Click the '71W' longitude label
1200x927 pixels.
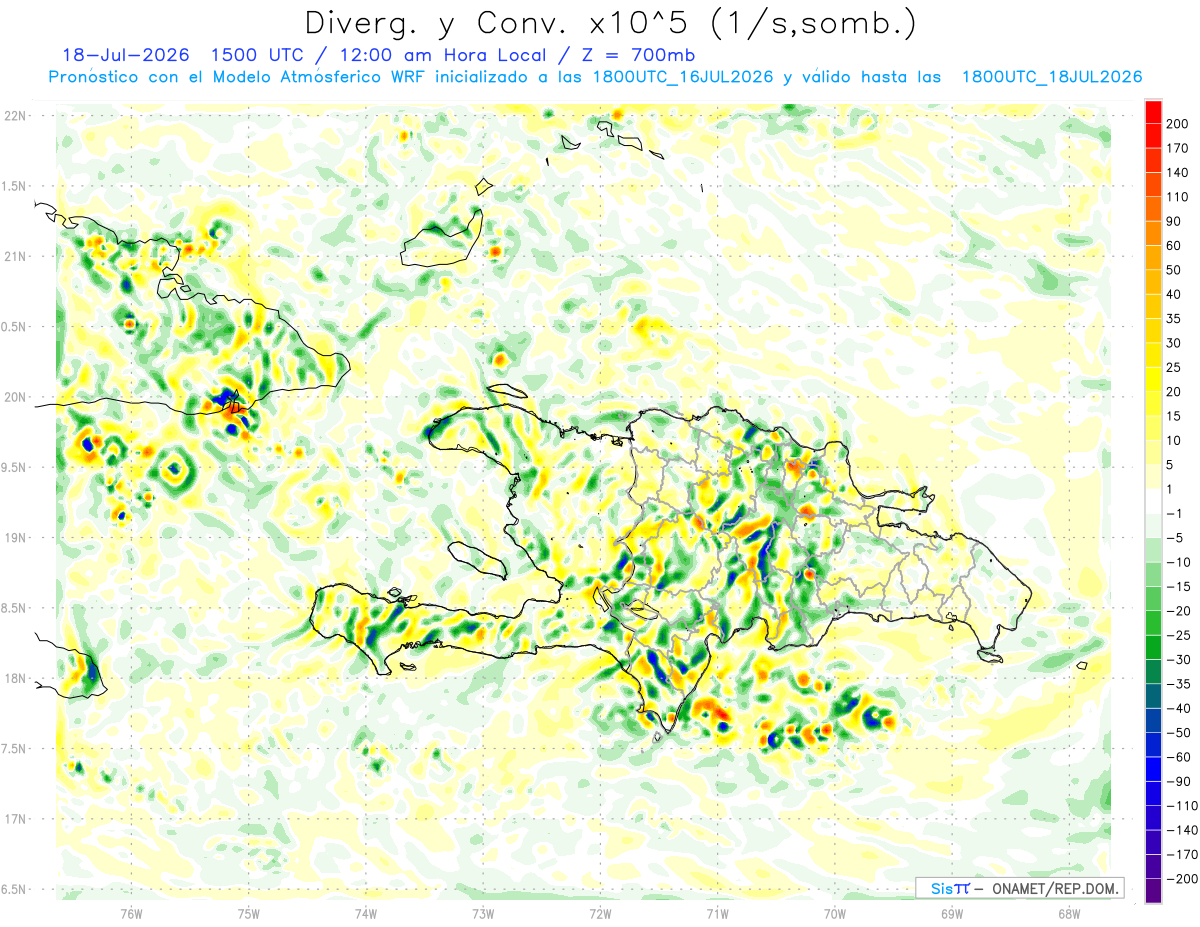point(717,913)
